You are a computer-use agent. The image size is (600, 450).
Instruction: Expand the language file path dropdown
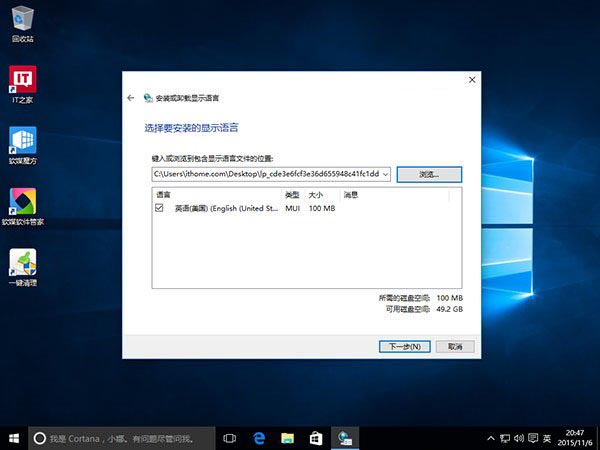coord(386,174)
